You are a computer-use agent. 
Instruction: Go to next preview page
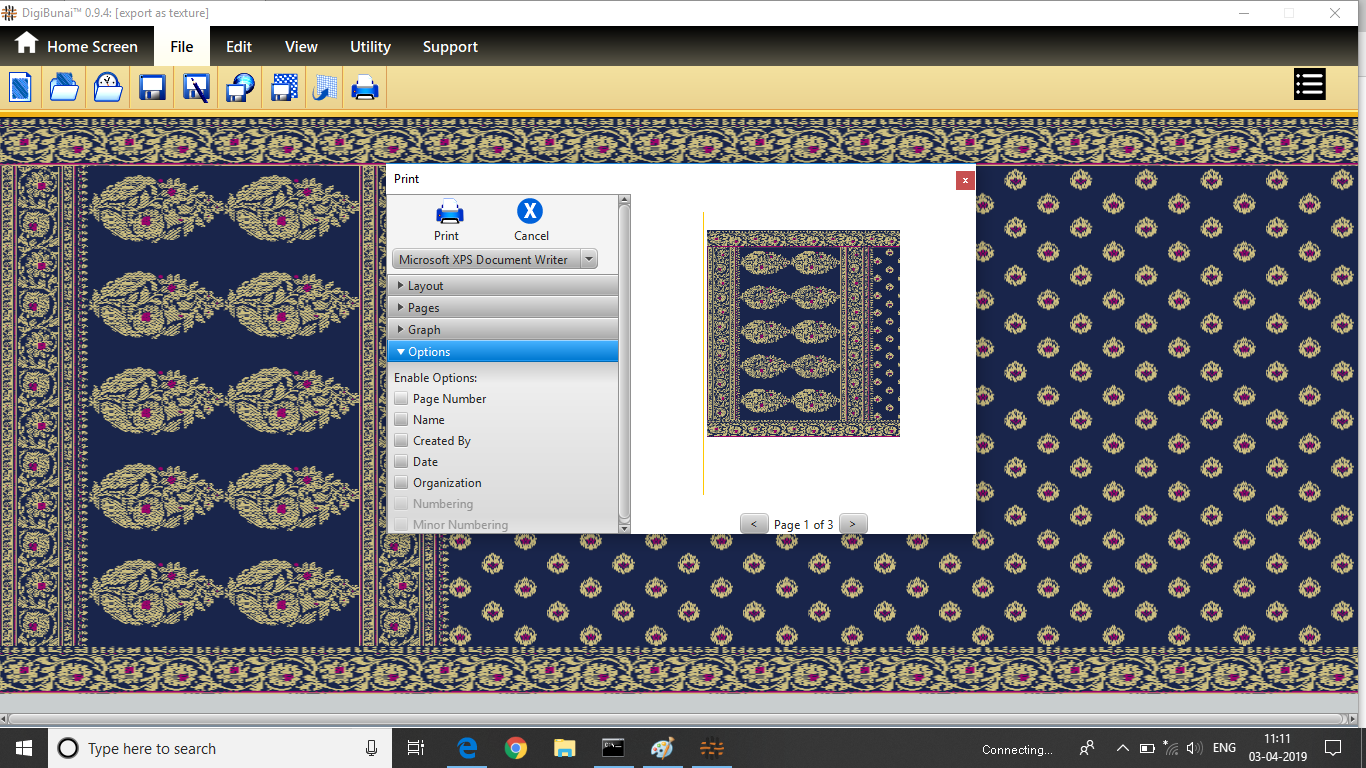point(853,524)
